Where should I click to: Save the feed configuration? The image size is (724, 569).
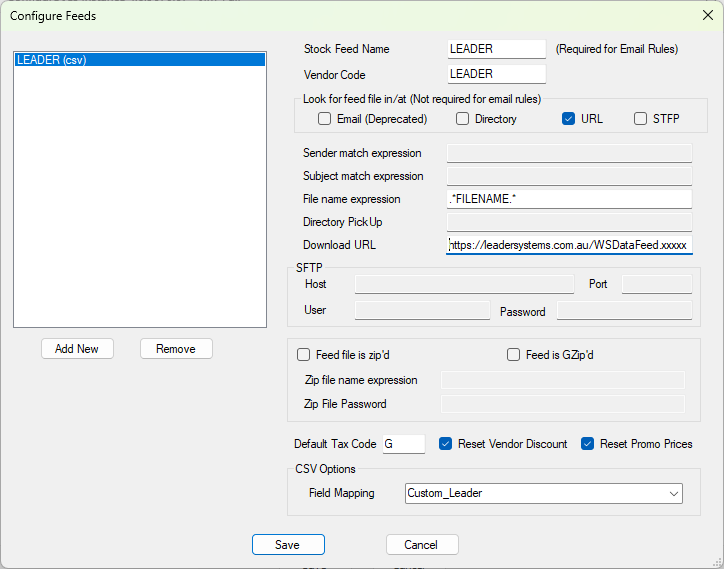click(x=288, y=545)
